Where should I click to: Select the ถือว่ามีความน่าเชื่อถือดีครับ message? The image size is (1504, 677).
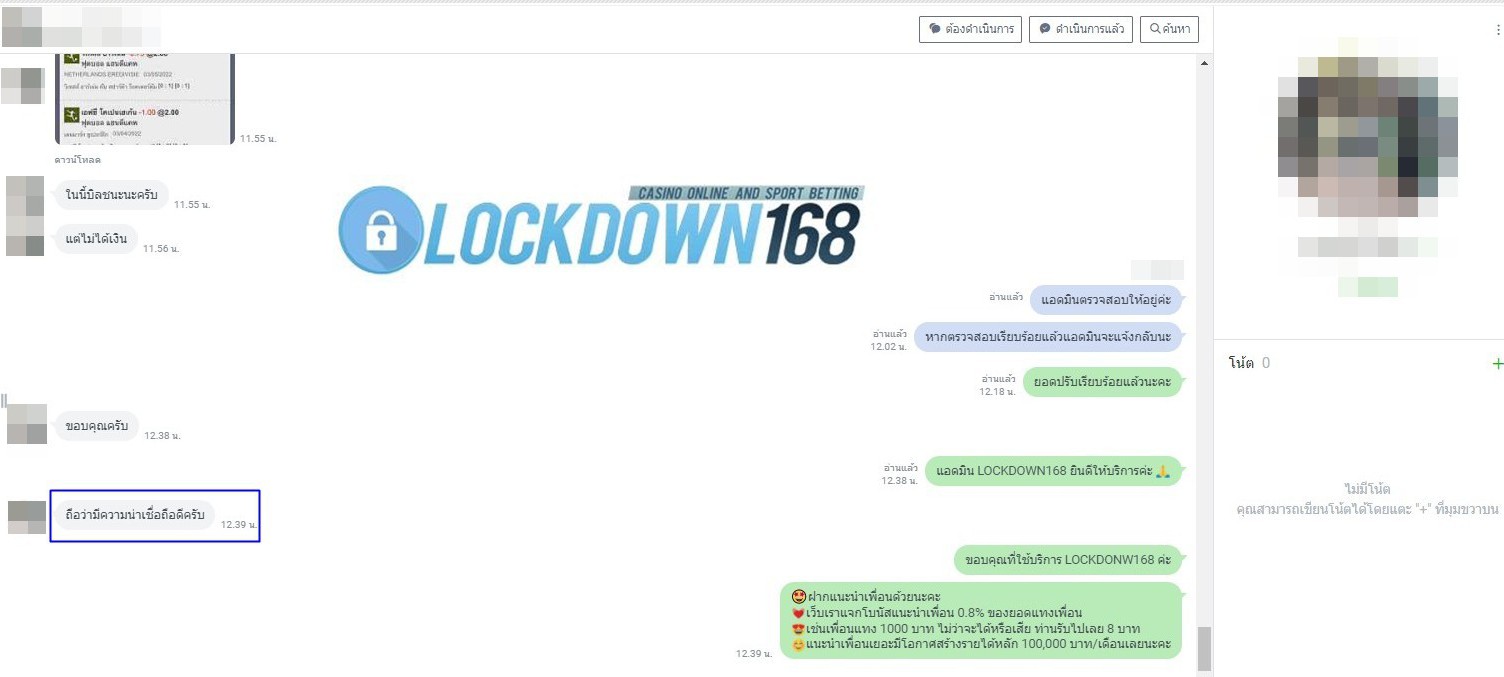[x=134, y=514]
